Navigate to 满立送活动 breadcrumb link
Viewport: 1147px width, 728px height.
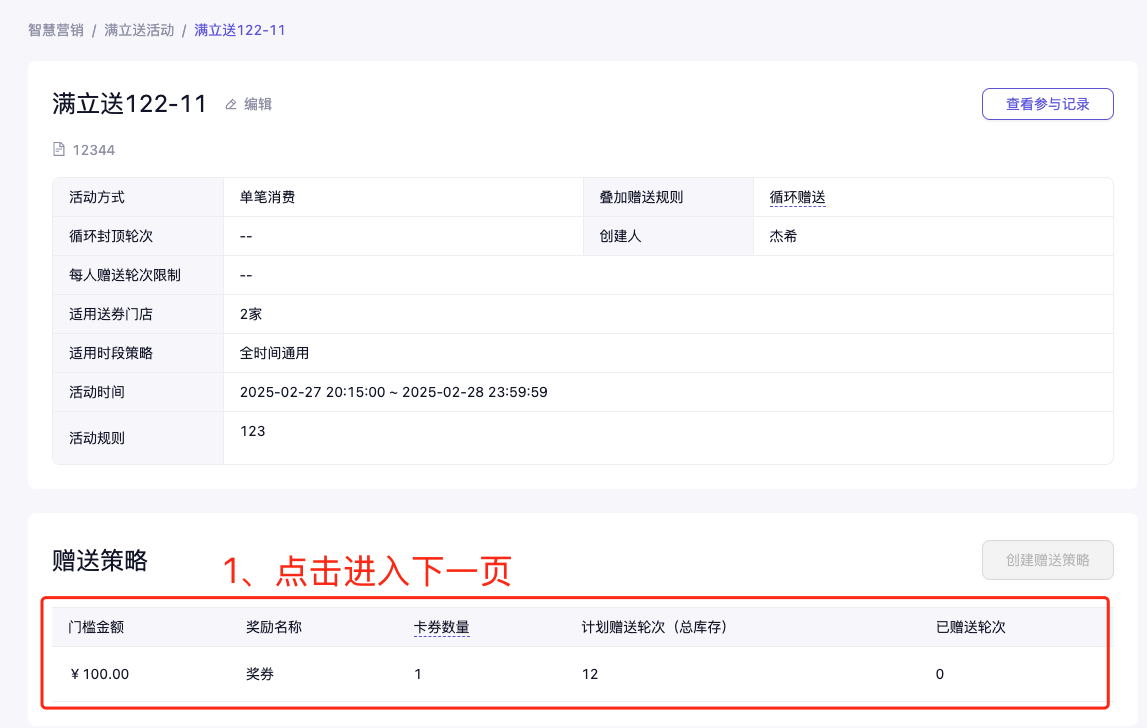click(139, 30)
